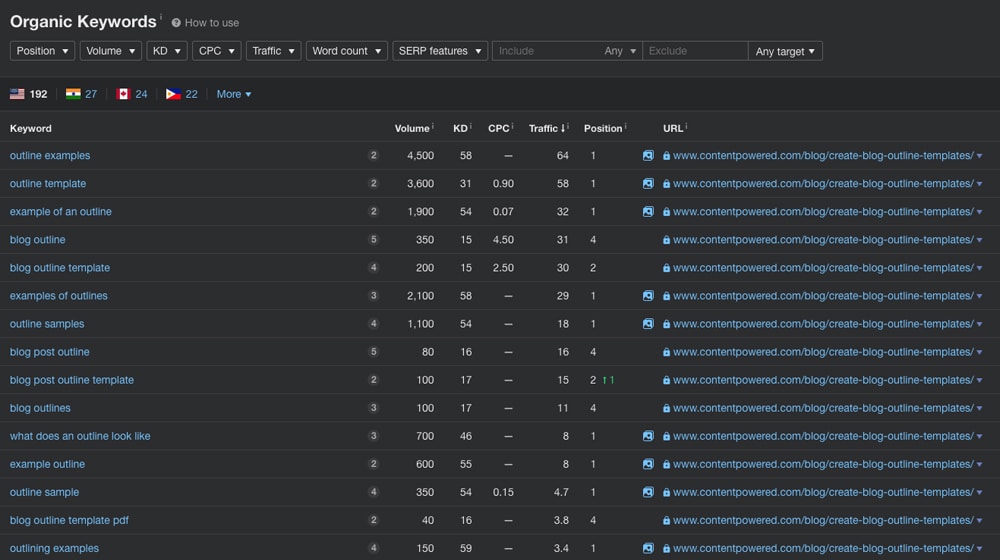Expand URL caret in blog outline template row
Screen dimensions: 1000x560
click(979, 268)
